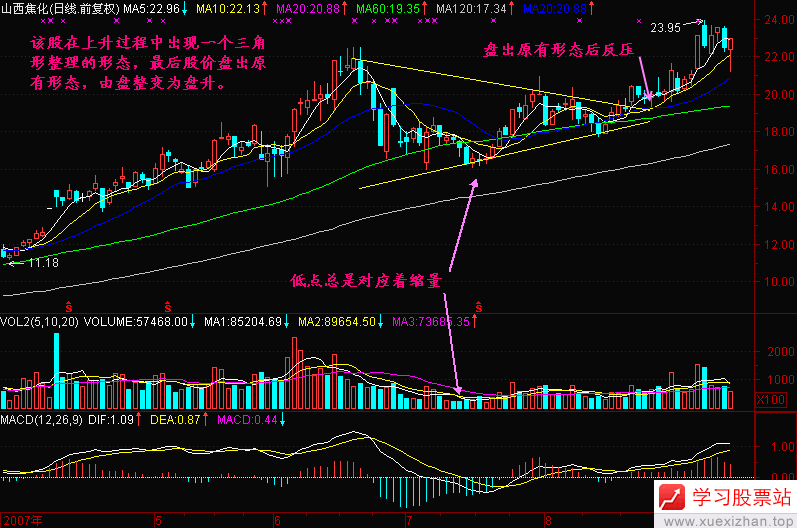Screen dimensions: 797x528
Task: Click the X100 volume scale box
Action: (x=771, y=399)
